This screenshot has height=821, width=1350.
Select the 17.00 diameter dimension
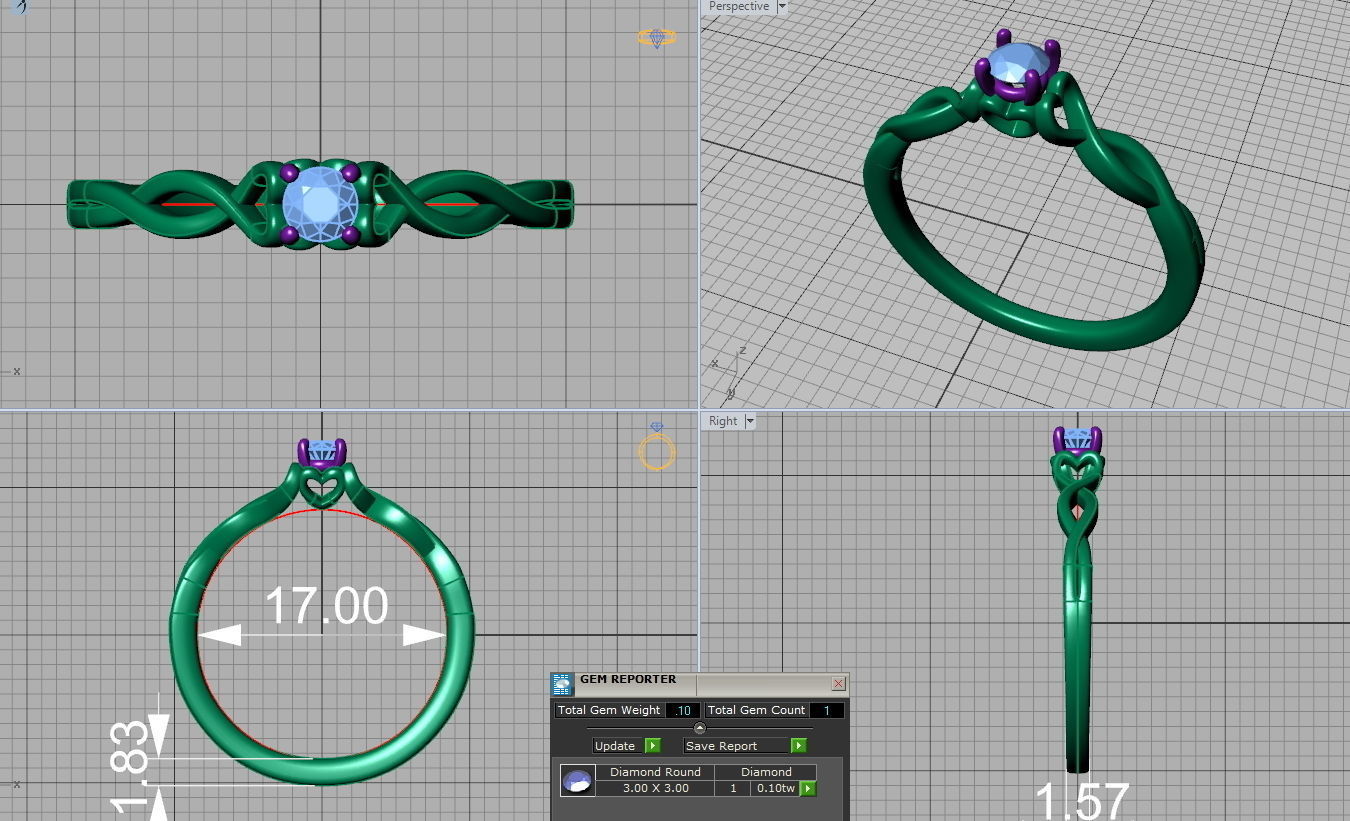tap(326, 607)
